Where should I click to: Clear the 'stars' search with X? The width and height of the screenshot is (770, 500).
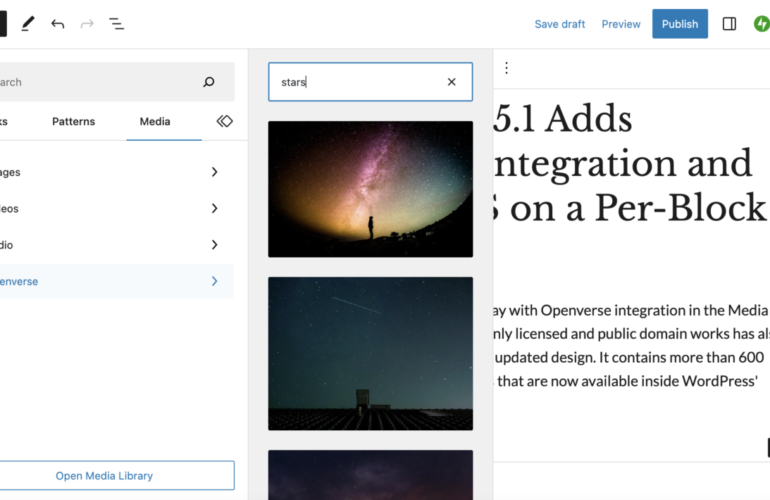(451, 82)
